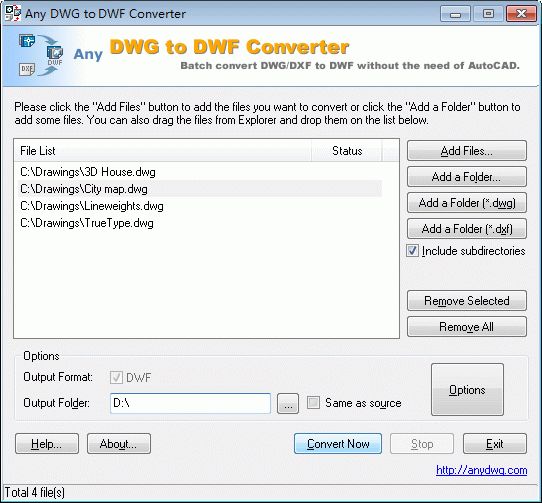The image size is (542, 503).
Task: Minimize the converter window
Action: click(x=455, y=14)
